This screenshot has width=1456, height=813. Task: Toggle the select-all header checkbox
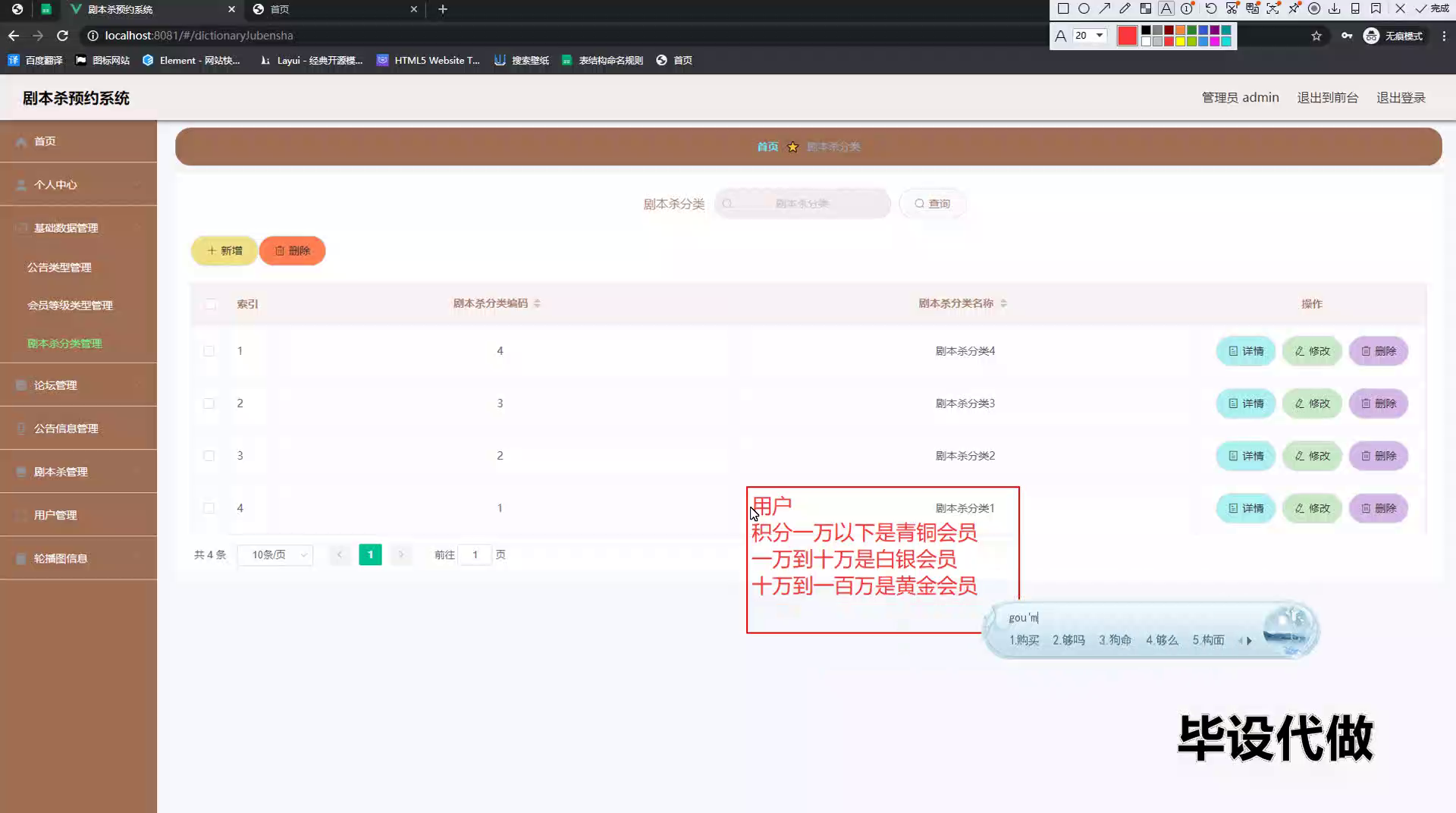[210, 304]
